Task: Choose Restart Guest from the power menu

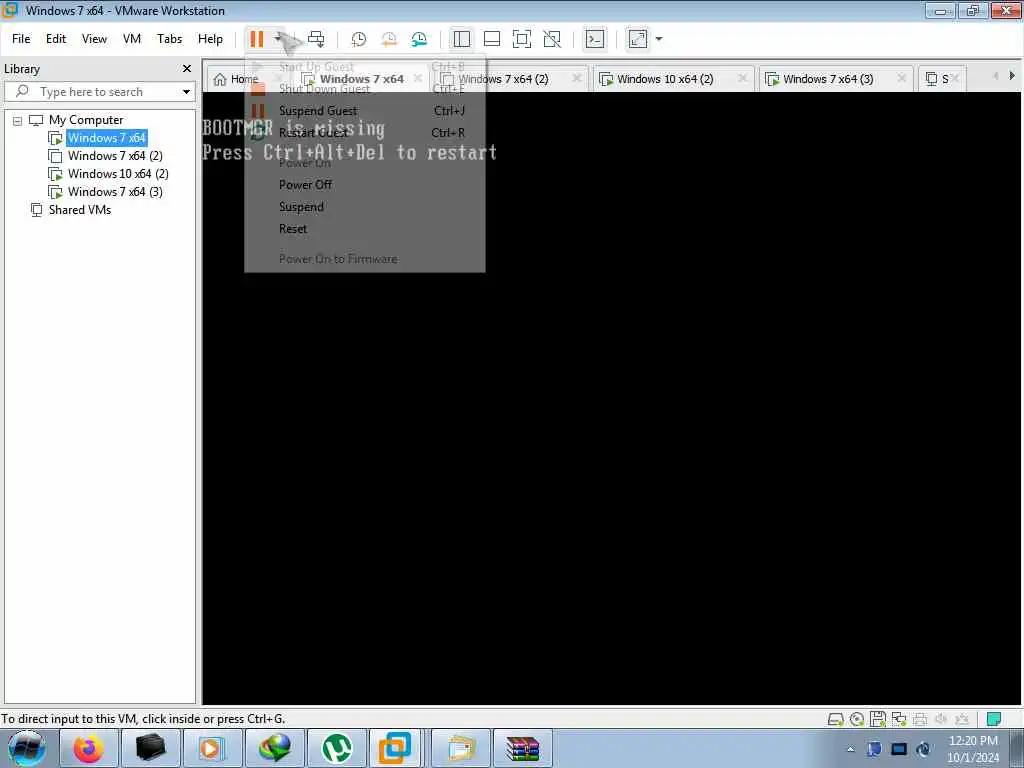Action: tap(364, 133)
